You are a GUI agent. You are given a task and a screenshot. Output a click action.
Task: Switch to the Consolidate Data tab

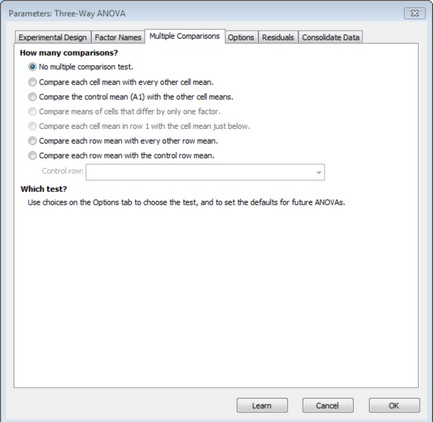click(331, 37)
